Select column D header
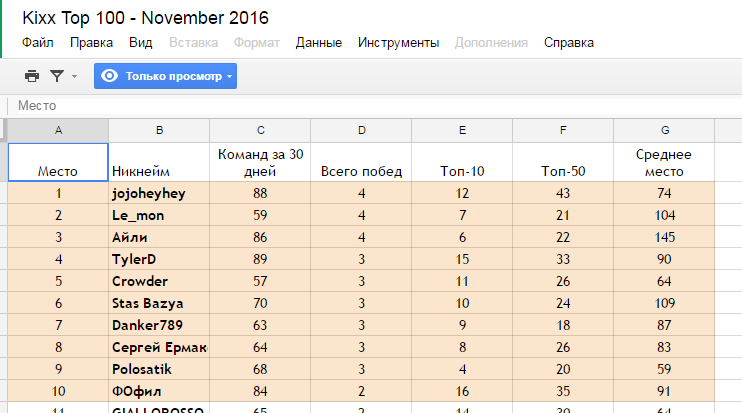 pyautogui.click(x=361, y=130)
